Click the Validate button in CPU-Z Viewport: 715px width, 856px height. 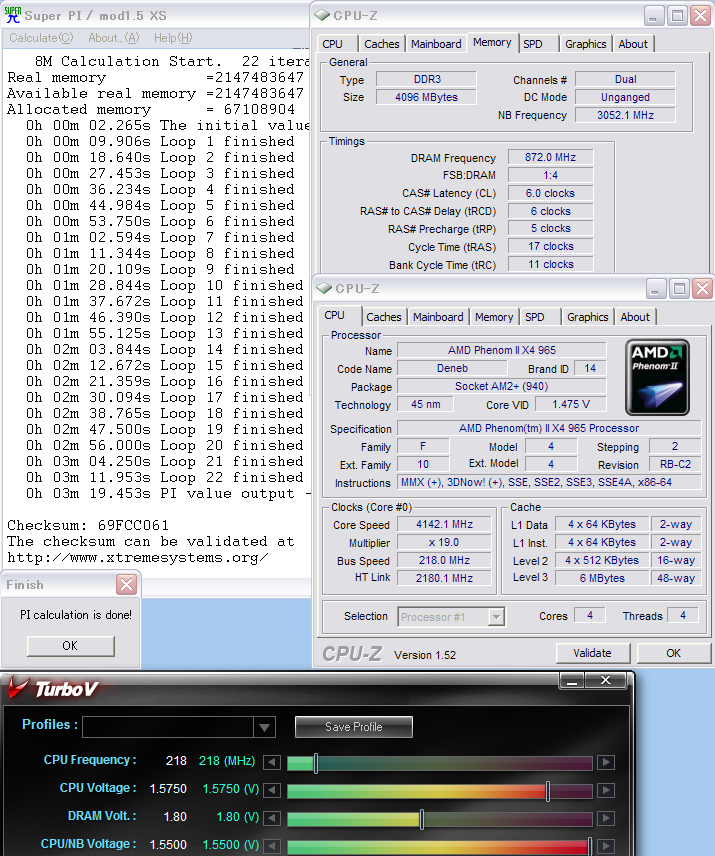(x=592, y=653)
